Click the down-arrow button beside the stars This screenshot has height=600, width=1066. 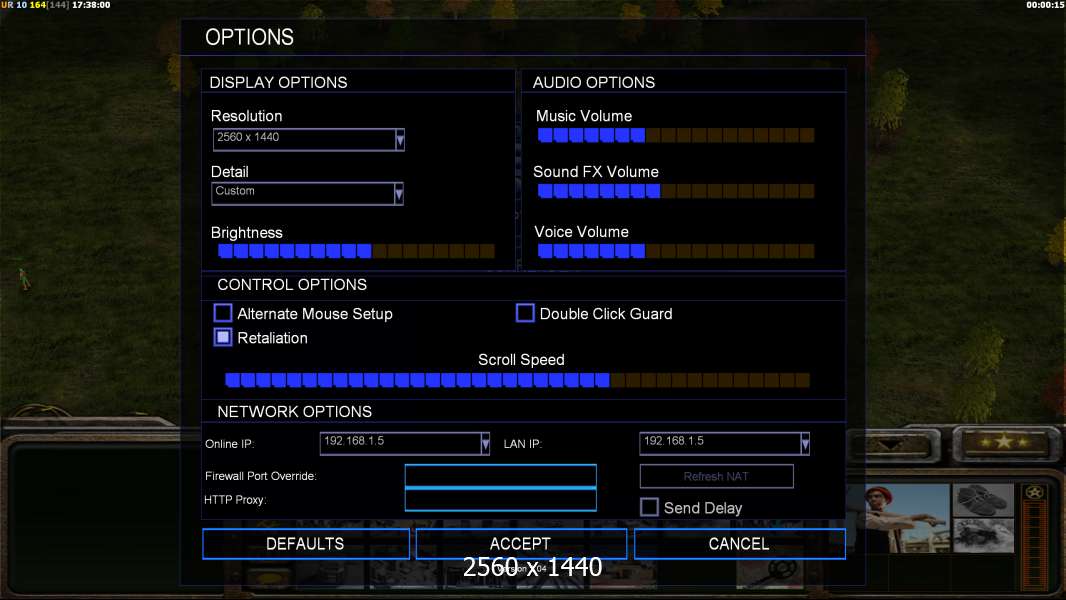(891, 445)
